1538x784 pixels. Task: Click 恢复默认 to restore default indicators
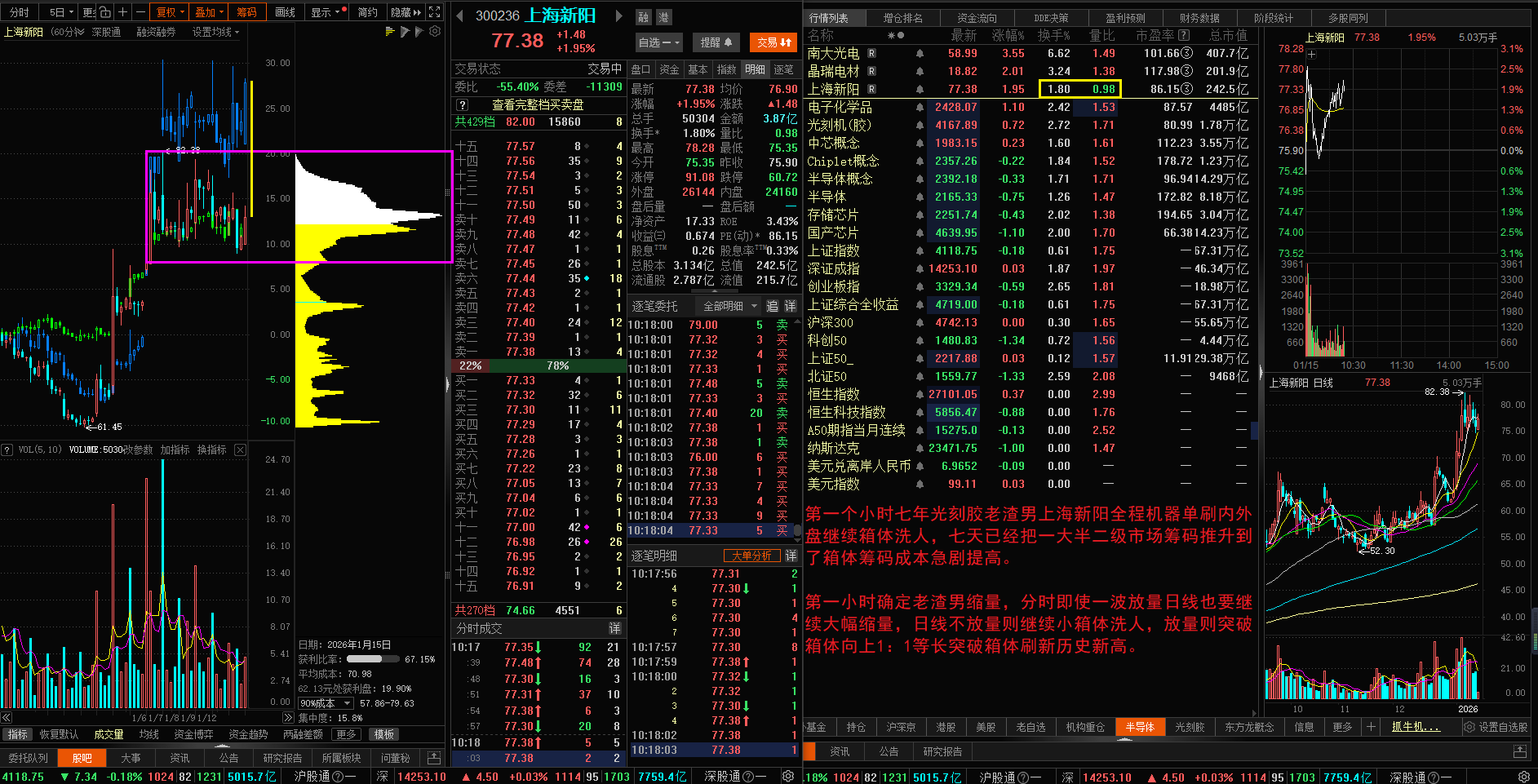click(x=59, y=734)
